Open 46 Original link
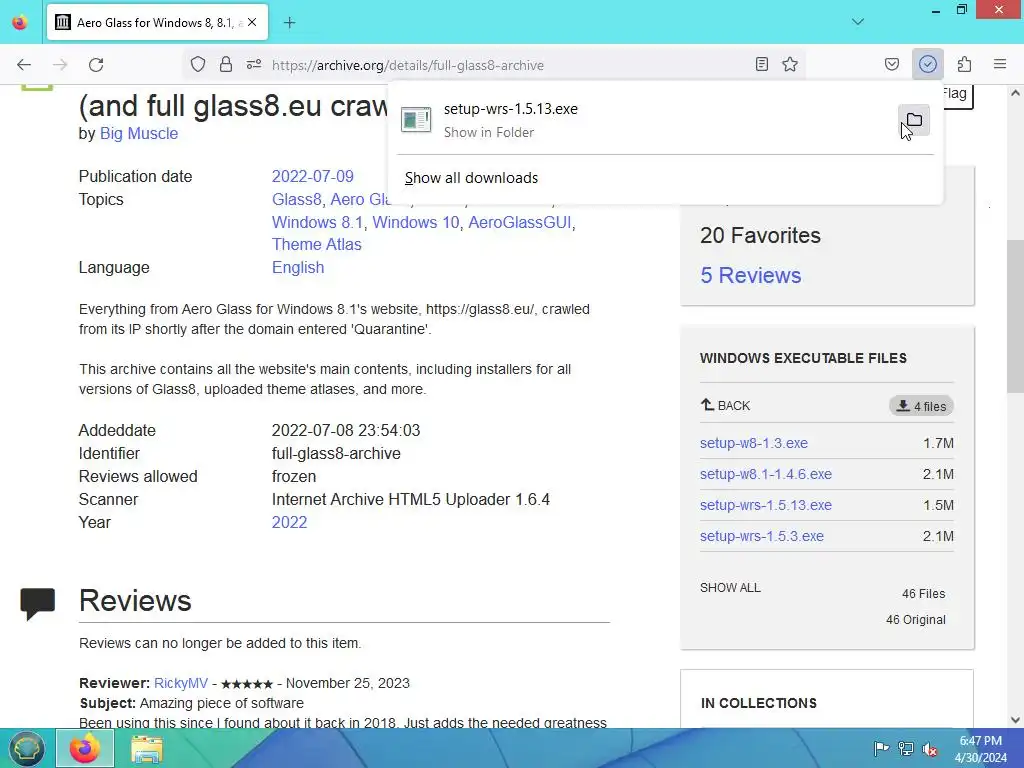The width and height of the screenshot is (1024, 768). [x=916, y=620]
